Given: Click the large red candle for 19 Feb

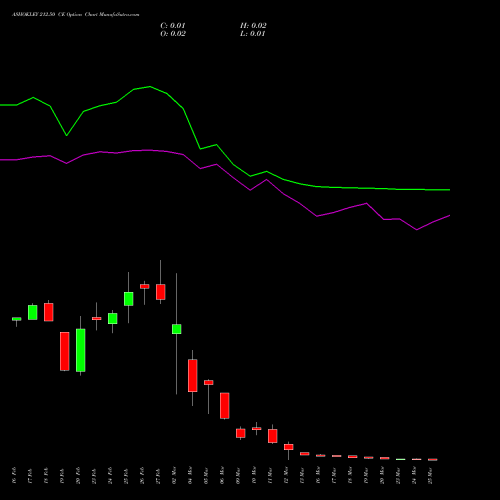Looking at the screenshot, I should tap(65, 351).
